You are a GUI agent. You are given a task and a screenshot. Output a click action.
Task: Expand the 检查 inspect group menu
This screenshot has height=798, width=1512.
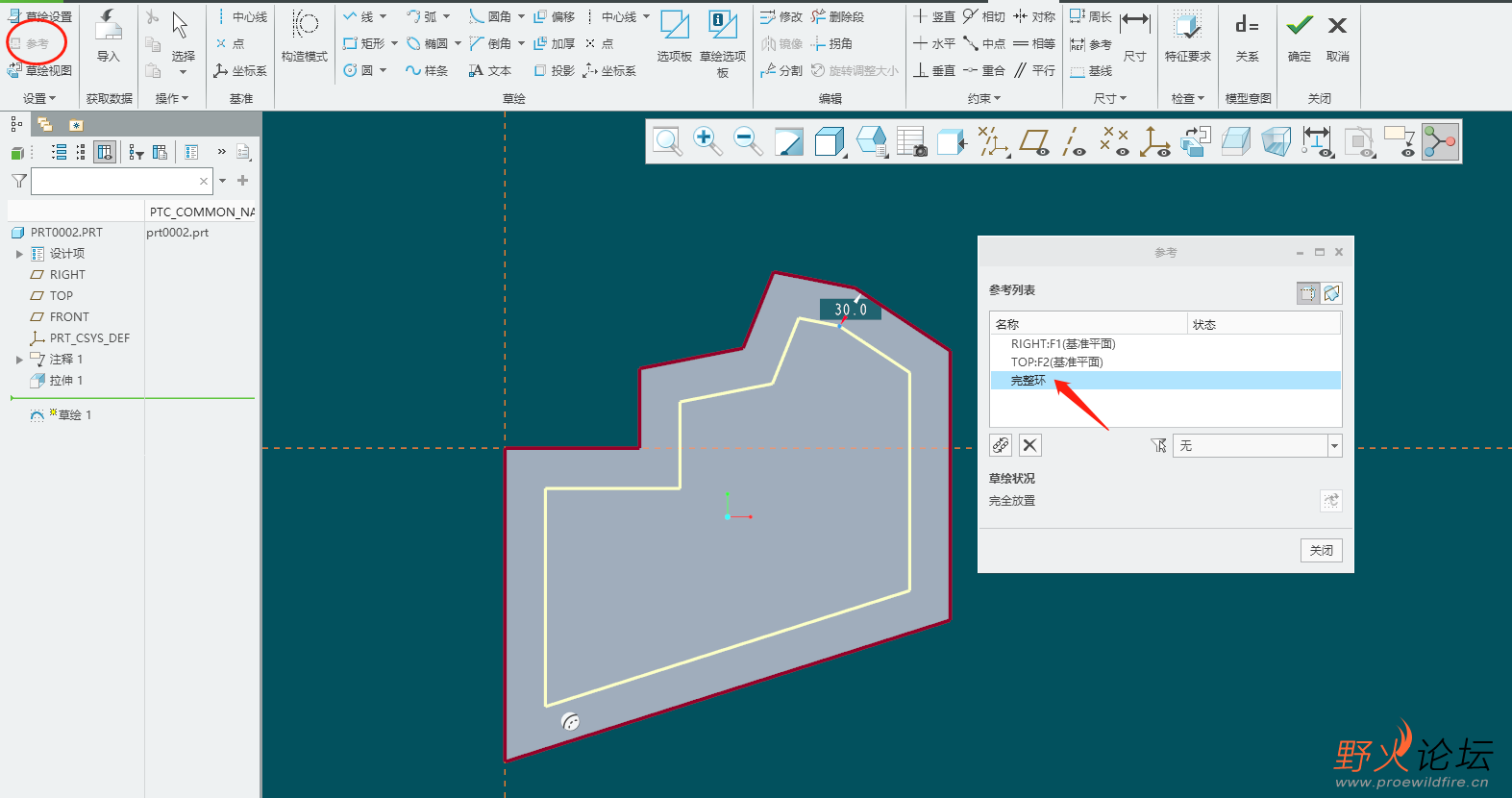point(1187,98)
